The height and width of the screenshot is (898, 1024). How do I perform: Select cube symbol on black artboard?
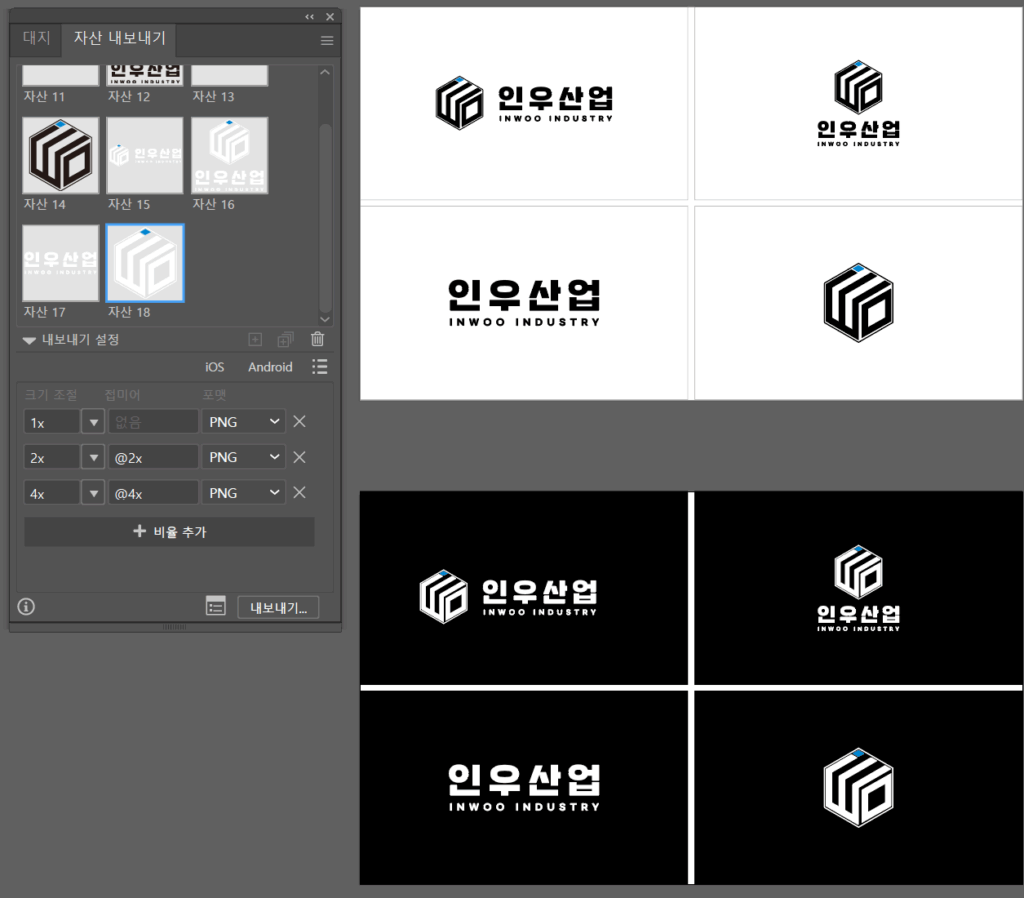(x=858, y=787)
